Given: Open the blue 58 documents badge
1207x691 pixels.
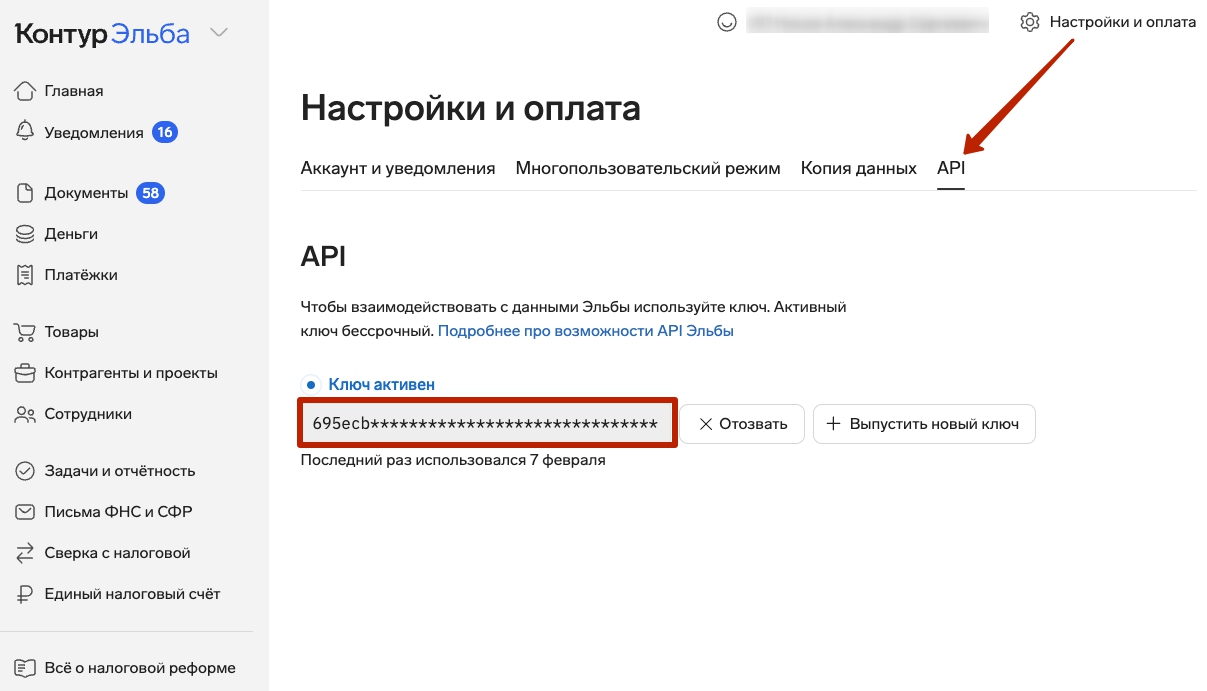Looking at the screenshot, I should (151, 193).
